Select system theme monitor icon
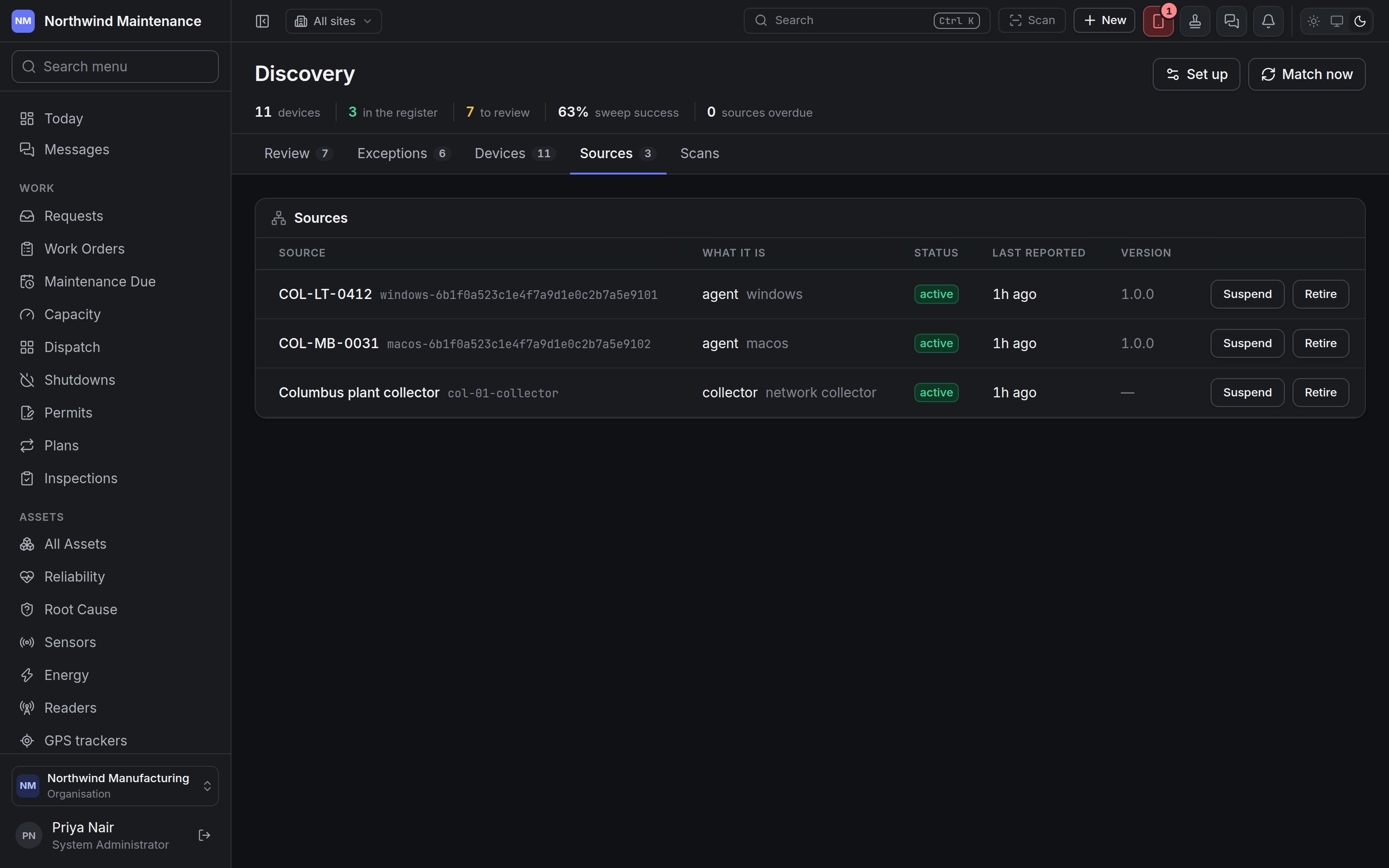 (1337, 21)
